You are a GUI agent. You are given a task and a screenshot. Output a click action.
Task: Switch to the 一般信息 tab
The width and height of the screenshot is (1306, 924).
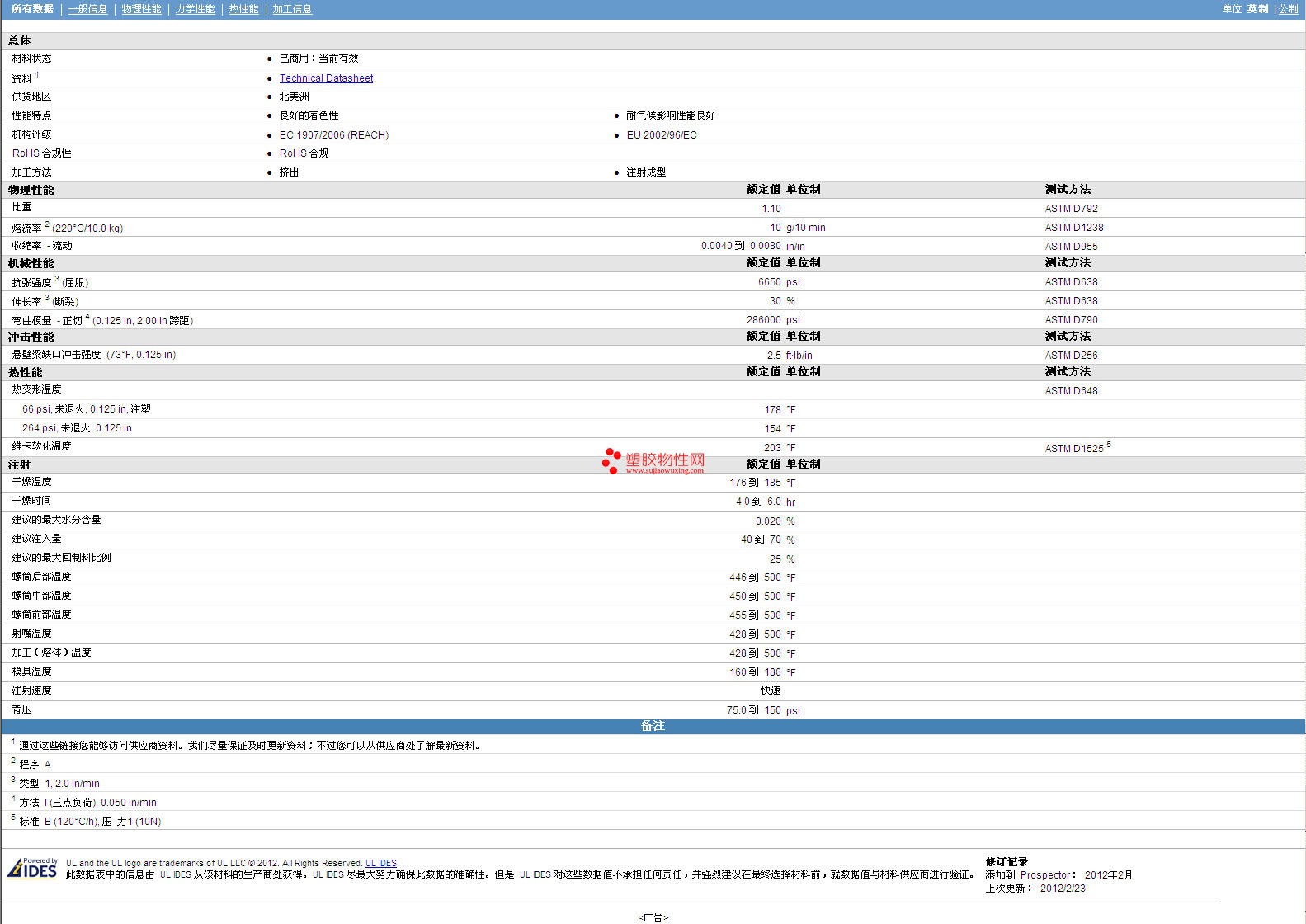click(x=87, y=9)
